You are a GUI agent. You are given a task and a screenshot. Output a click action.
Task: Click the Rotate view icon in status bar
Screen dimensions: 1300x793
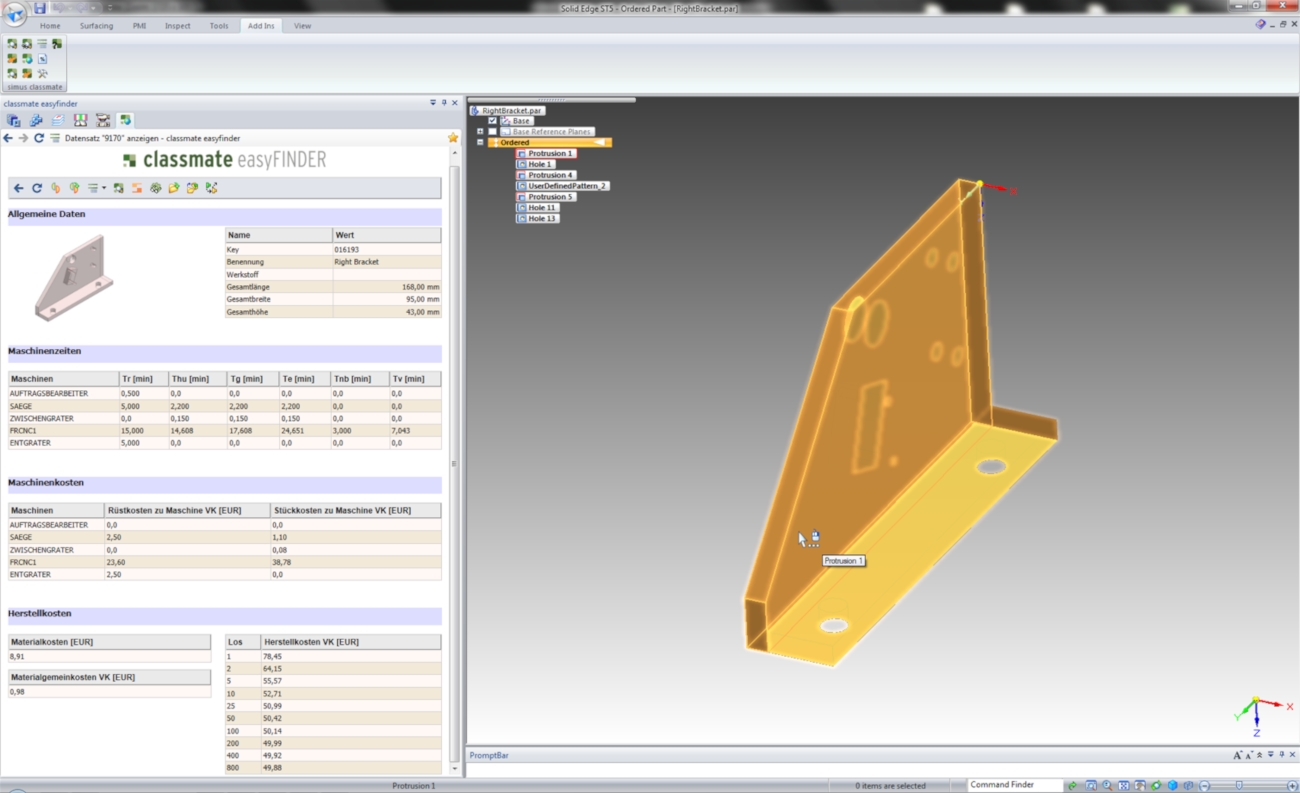[1156, 786]
